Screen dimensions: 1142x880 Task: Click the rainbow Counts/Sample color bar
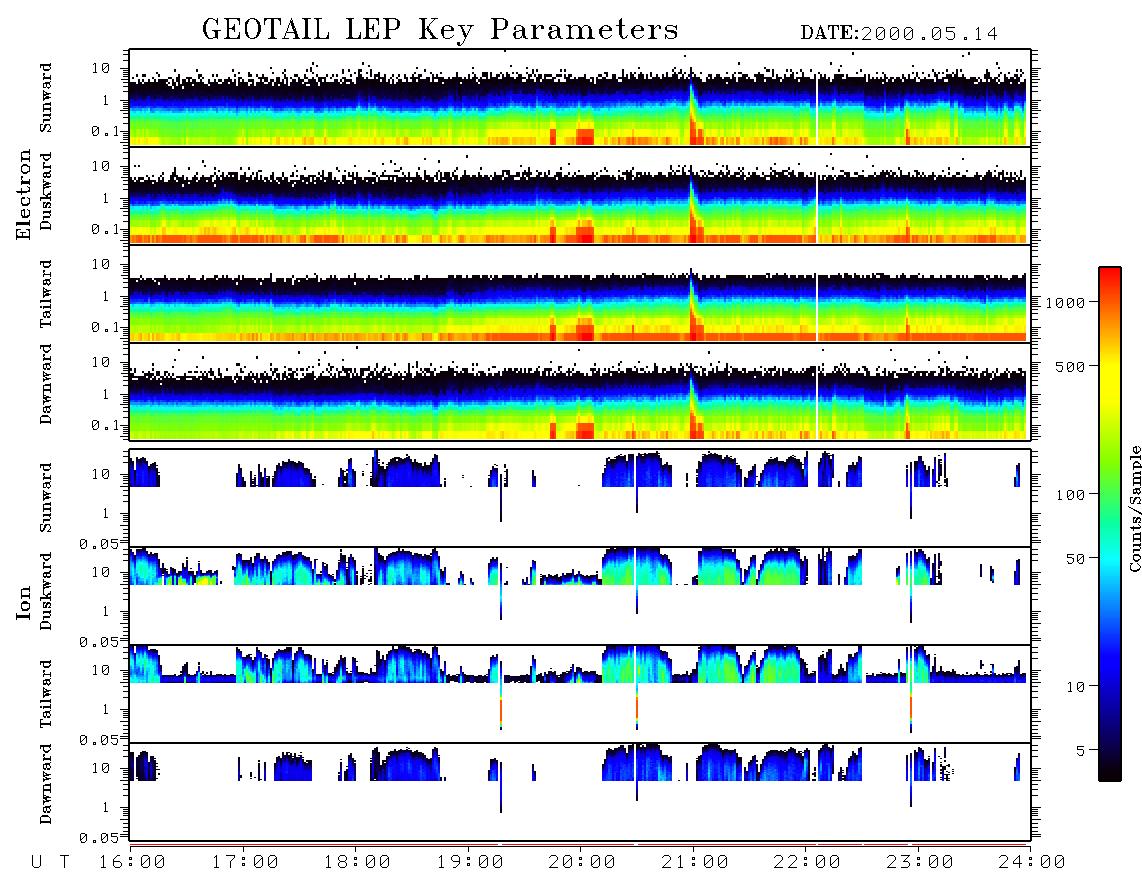coord(1109,524)
